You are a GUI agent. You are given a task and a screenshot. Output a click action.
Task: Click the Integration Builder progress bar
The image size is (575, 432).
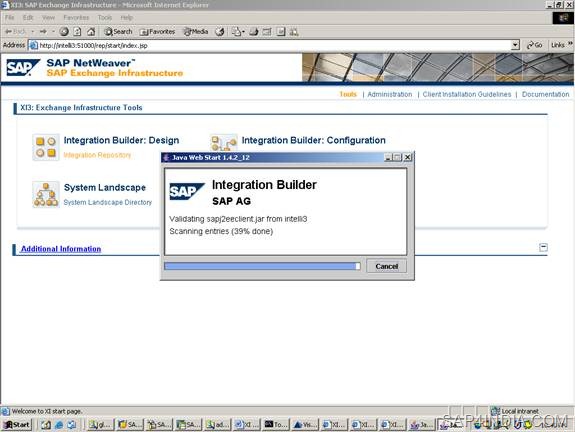pyautogui.click(x=262, y=266)
